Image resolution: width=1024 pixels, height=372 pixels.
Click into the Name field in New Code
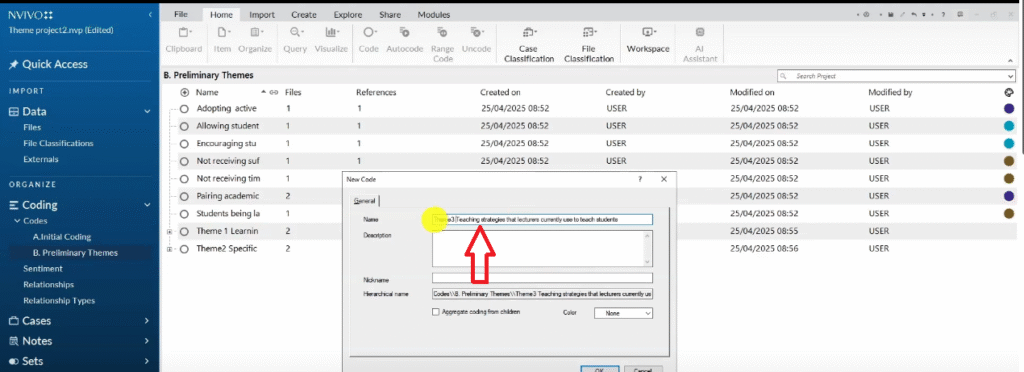542,219
